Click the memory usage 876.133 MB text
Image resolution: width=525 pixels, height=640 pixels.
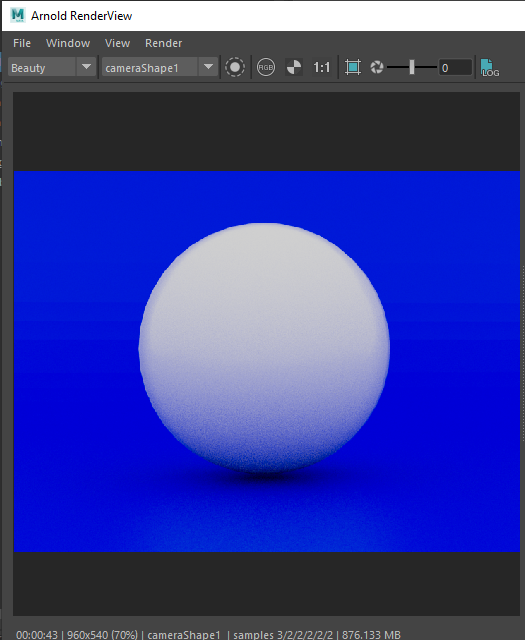coord(371,635)
